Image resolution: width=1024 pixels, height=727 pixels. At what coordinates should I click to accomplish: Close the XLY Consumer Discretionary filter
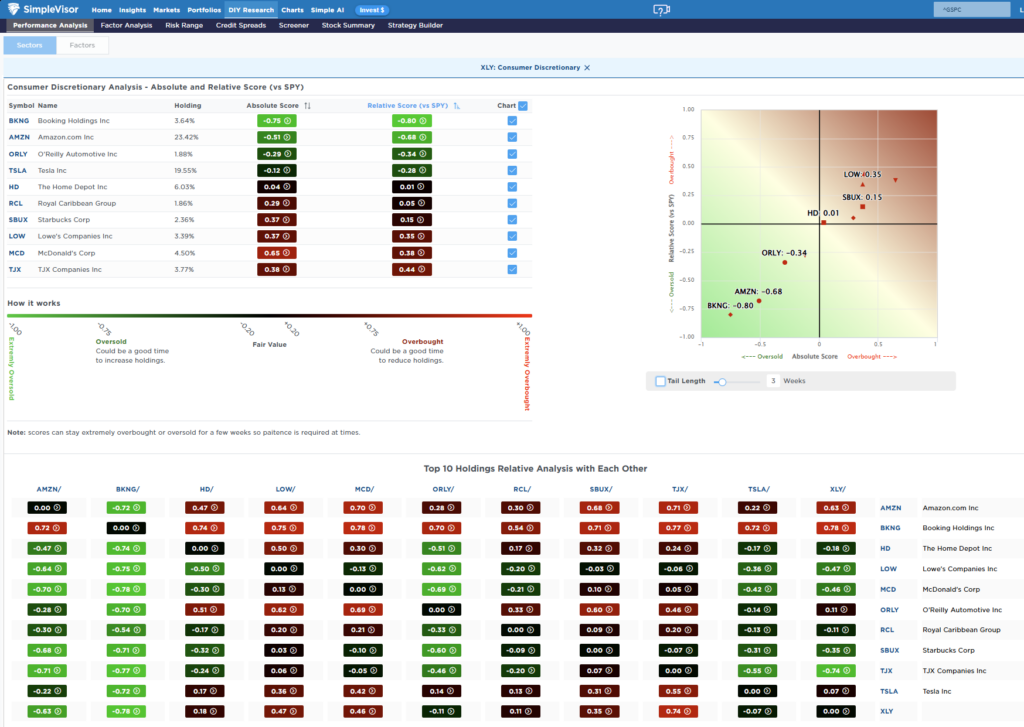(587, 67)
